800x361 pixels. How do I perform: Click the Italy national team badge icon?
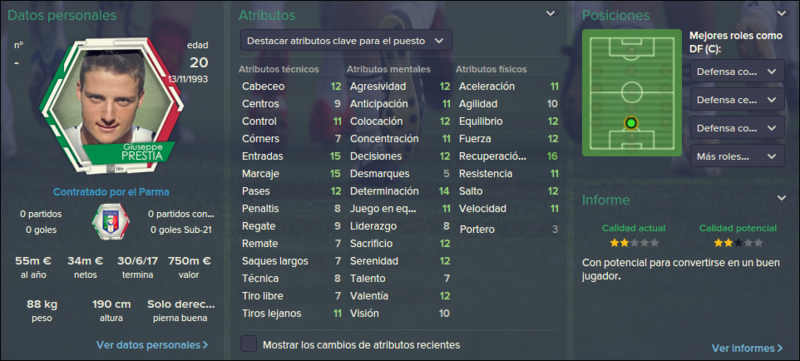pos(111,222)
